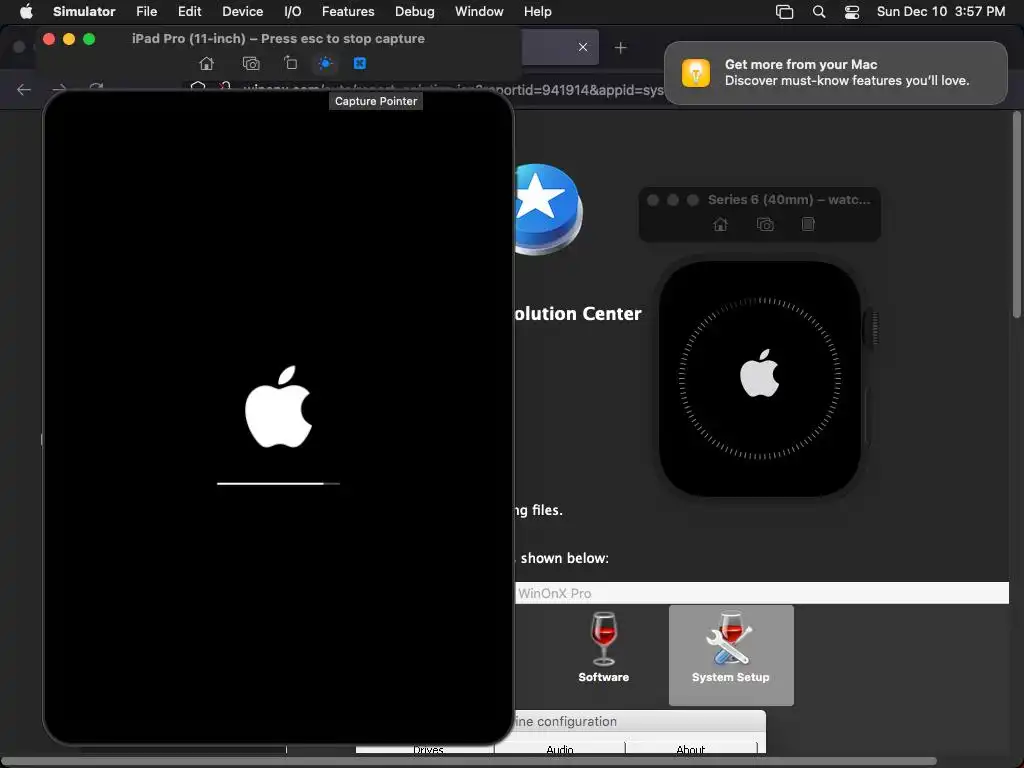Open Control Center in menu bar
Screen dimensions: 1024x768
coord(852,11)
